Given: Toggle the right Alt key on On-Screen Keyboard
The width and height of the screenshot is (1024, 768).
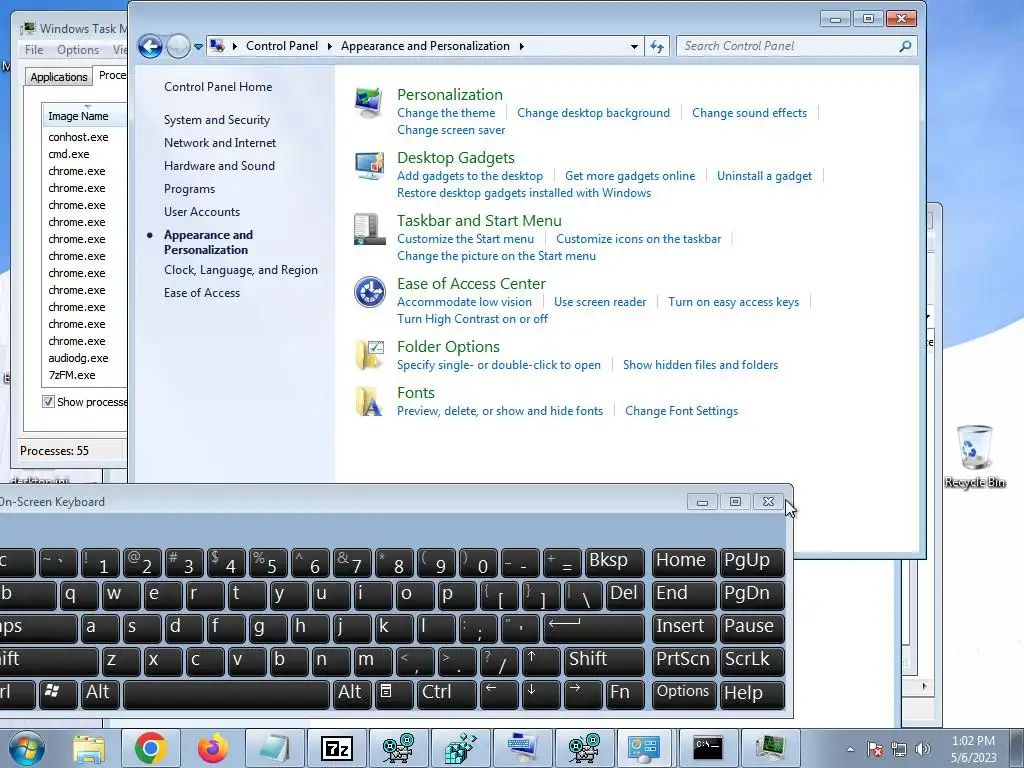Looking at the screenshot, I should point(353,693).
